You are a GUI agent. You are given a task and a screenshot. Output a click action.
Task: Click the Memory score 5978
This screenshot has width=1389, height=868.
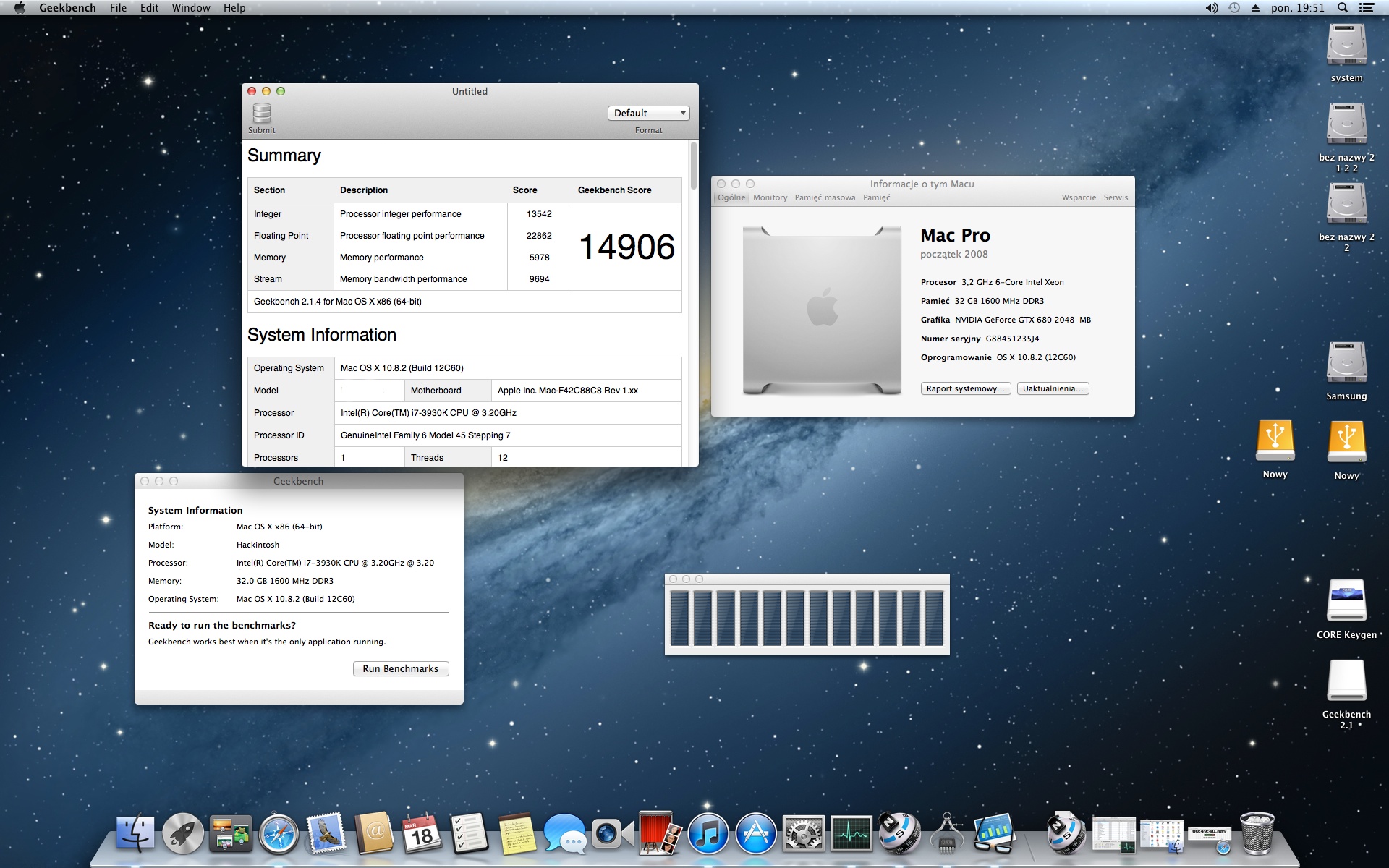[539, 258]
